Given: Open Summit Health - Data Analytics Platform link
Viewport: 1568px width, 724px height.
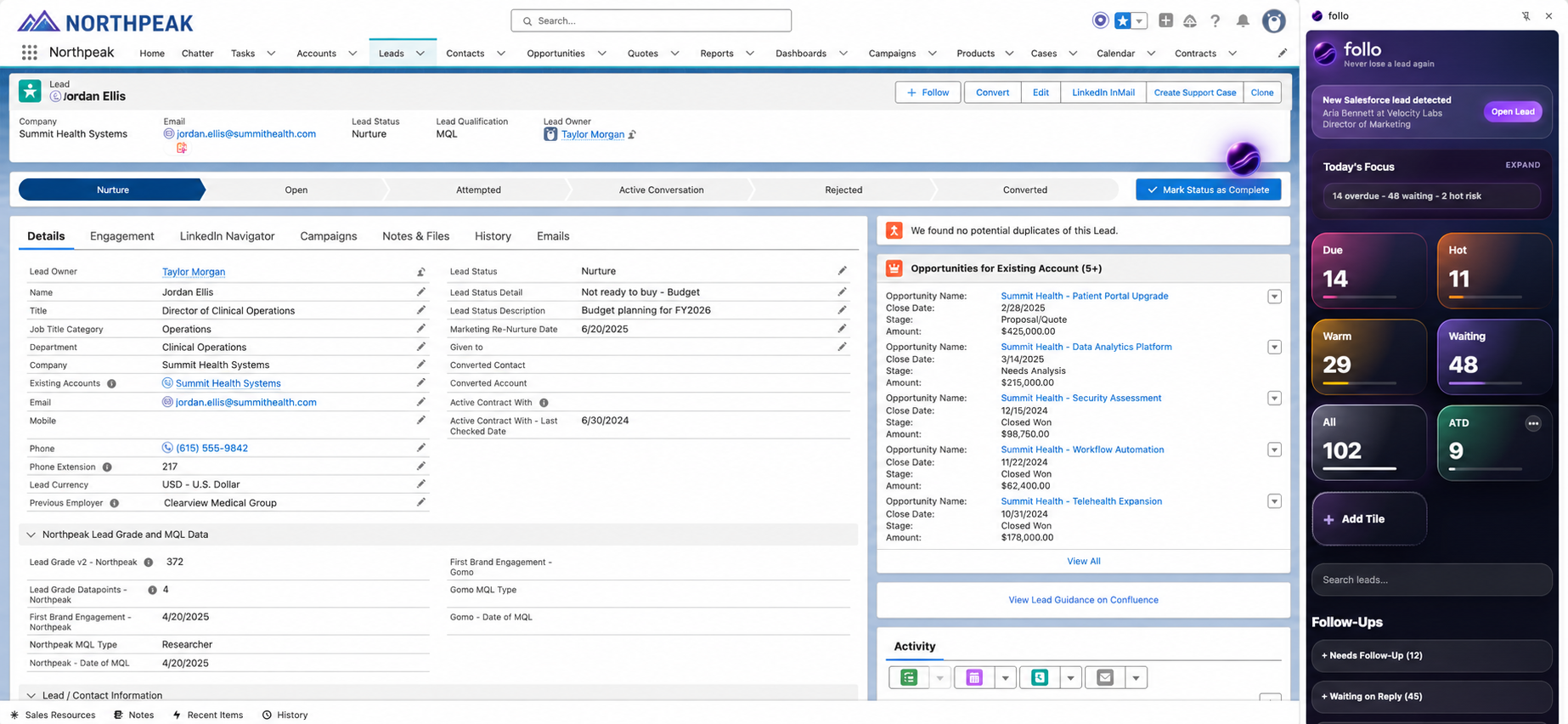Looking at the screenshot, I should pos(1086,347).
